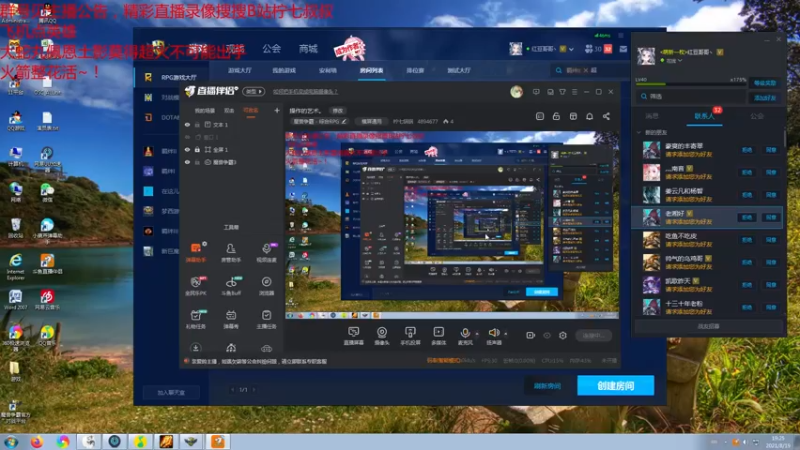Screen dimensions: 800x450
Task: Open streaming settings gear icon
Action: [563, 335]
